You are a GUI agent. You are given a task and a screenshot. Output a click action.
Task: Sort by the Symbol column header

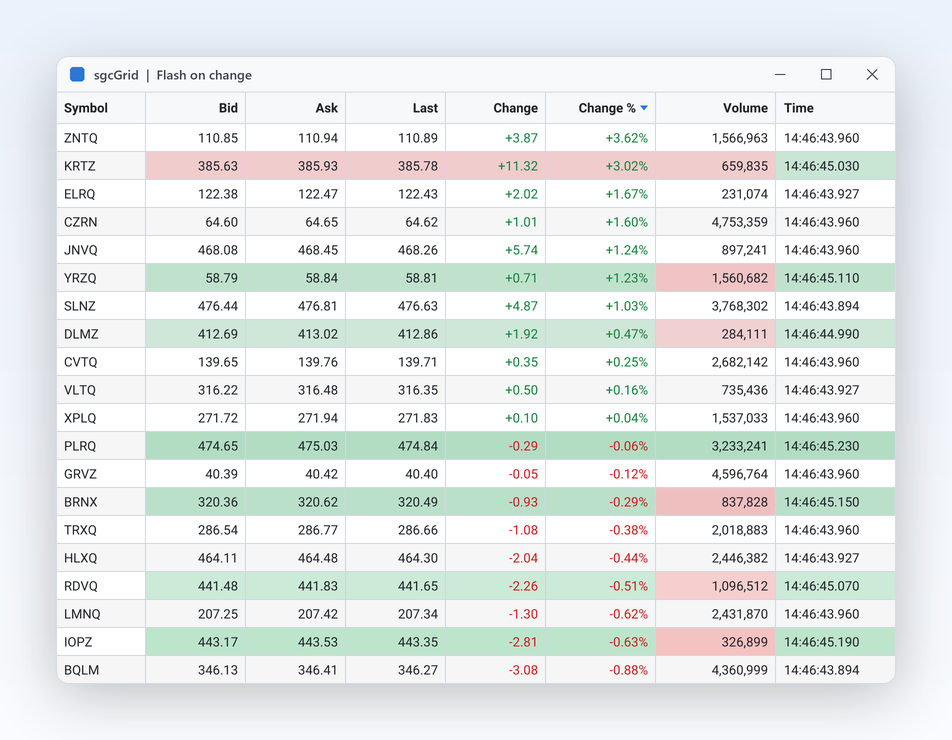[x=101, y=108]
